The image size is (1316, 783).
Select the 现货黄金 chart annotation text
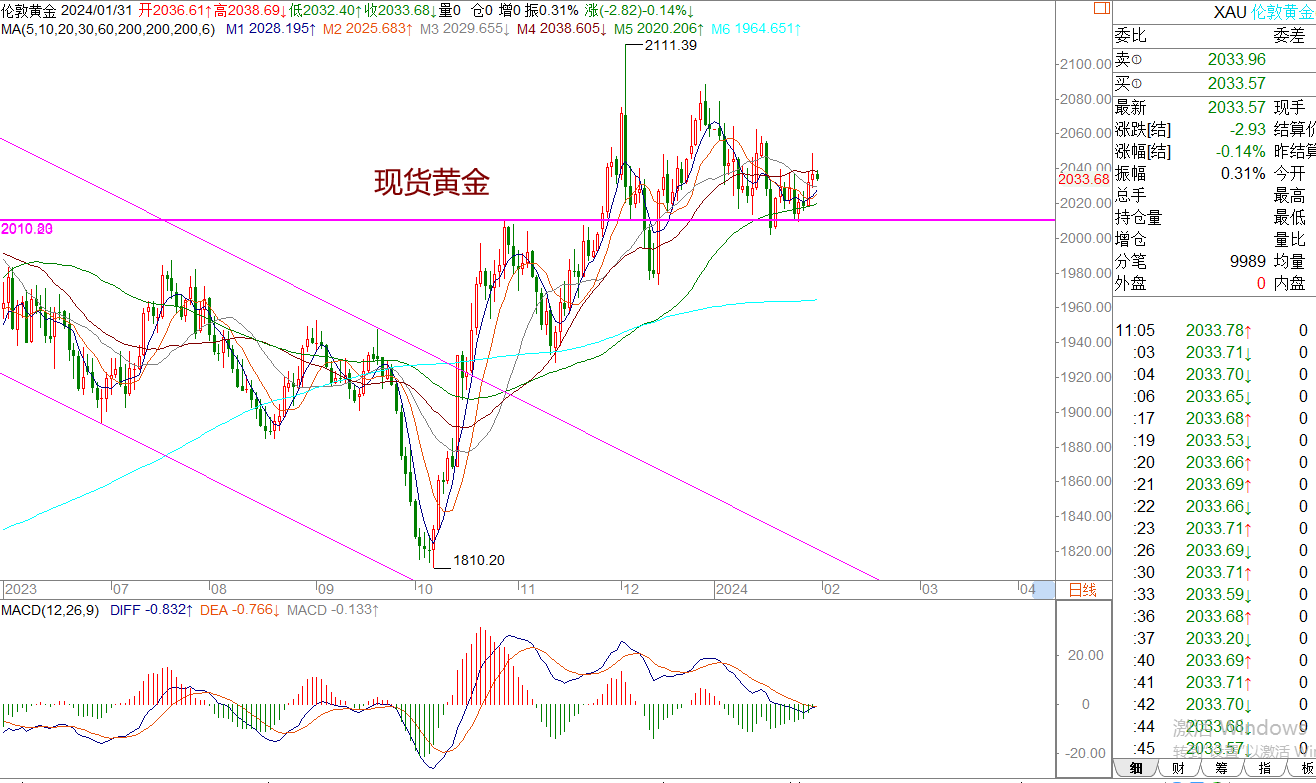coord(432,182)
